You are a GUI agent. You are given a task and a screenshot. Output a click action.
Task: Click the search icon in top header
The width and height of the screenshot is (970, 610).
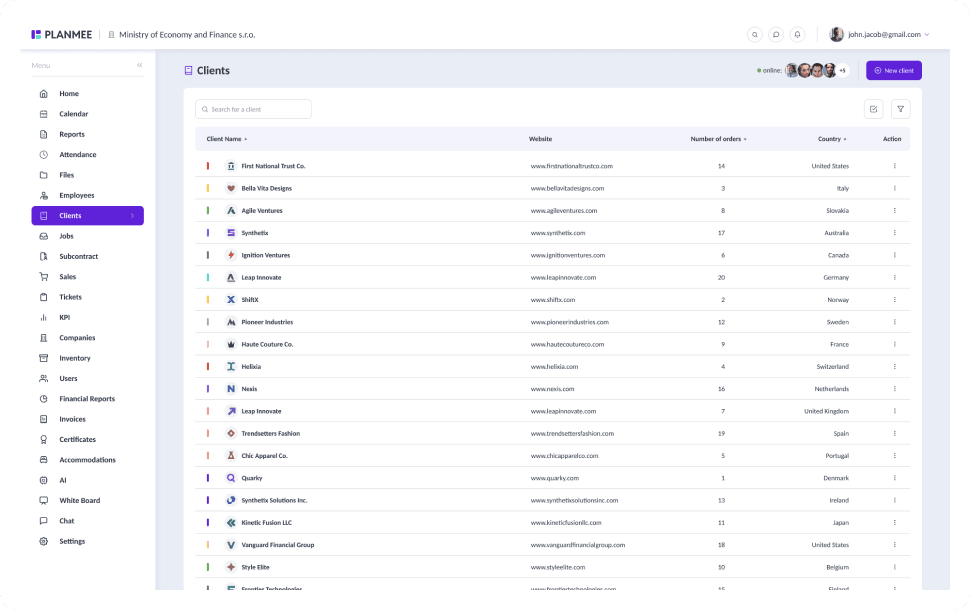[754, 35]
